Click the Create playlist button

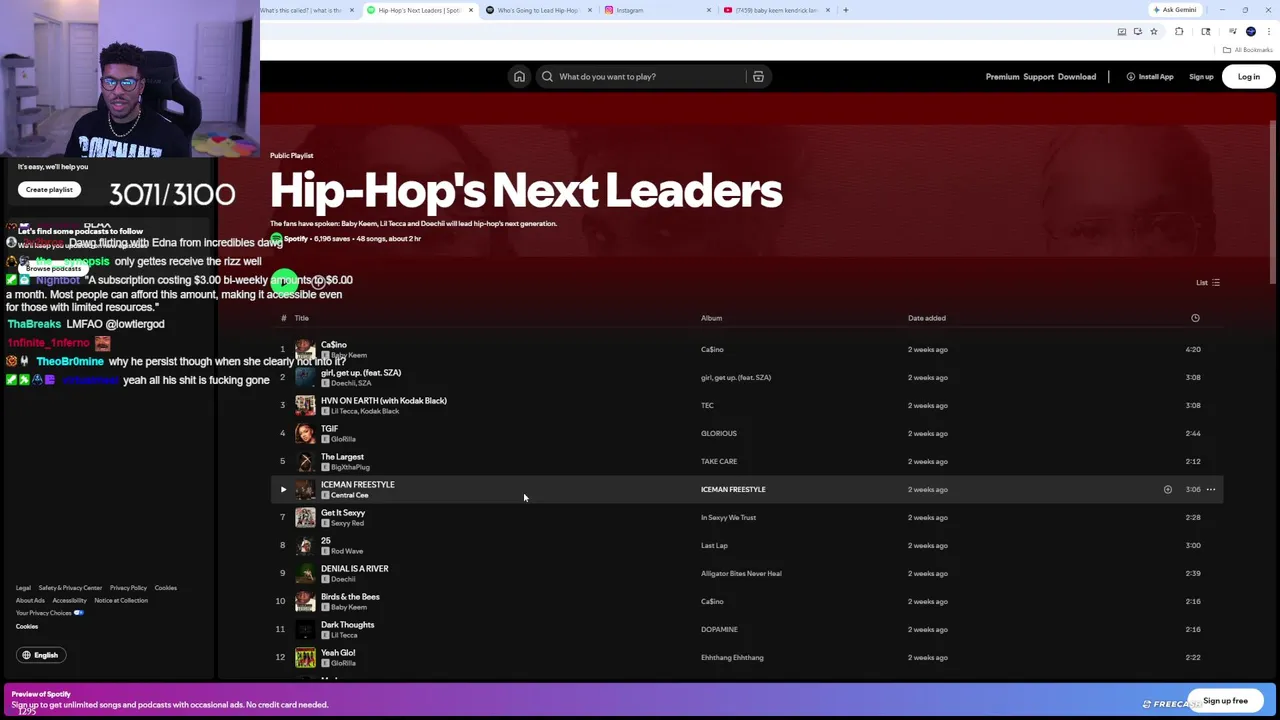[x=49, y=190]
